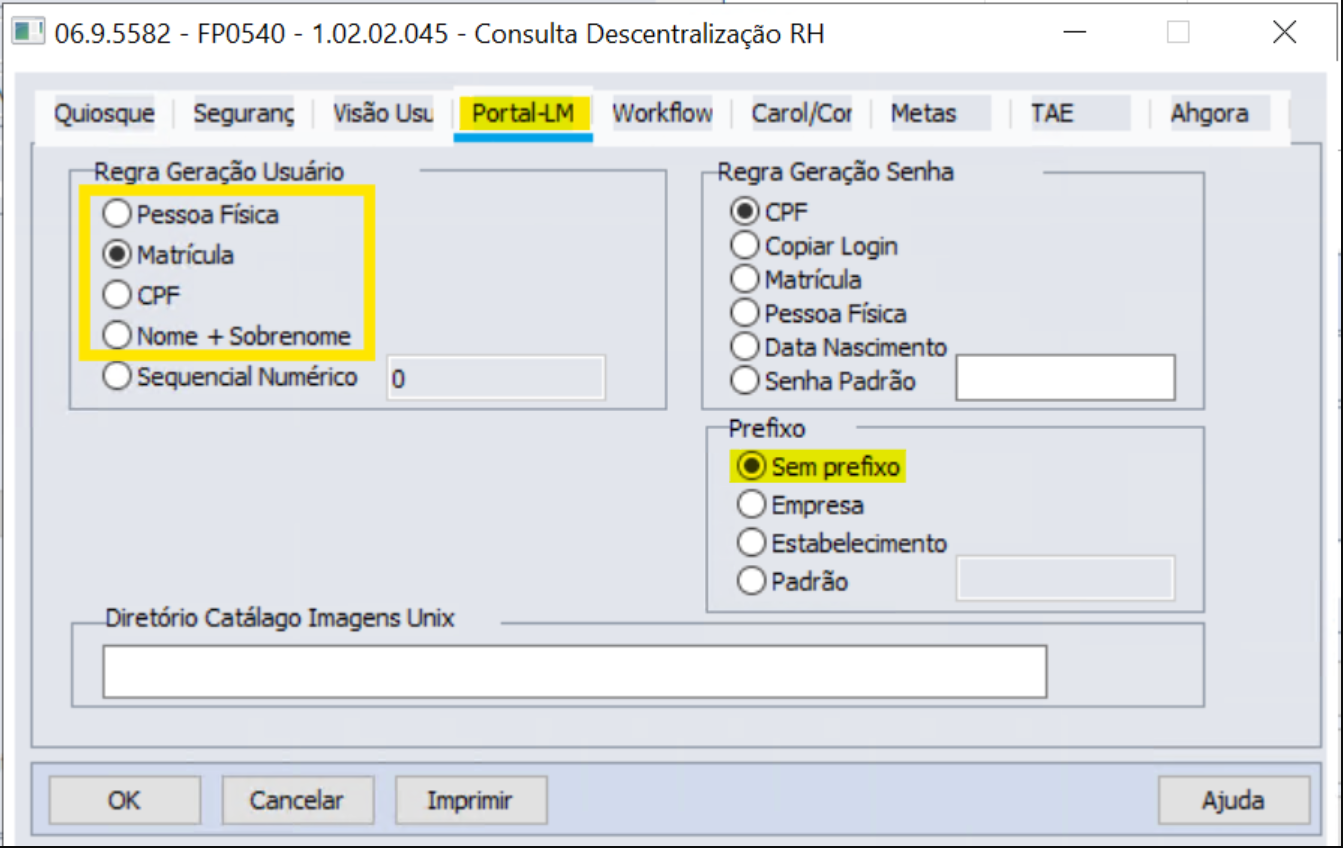The width and height of the screenshot is (1343, 848).
Task: Click the Senha Padrão text field
Action: (x=1066, y=378)
